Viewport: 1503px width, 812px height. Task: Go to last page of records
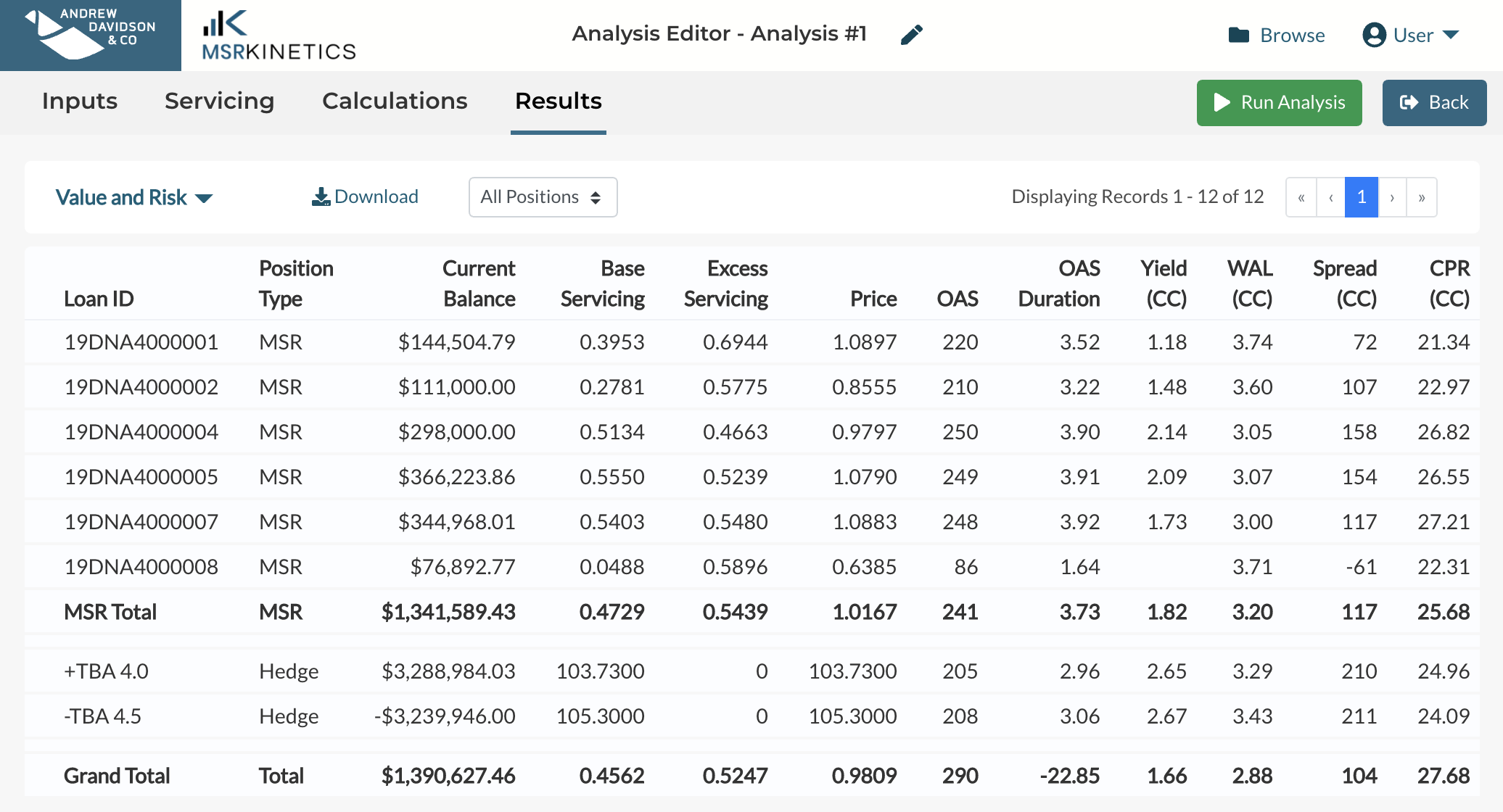coord(1422,197)
